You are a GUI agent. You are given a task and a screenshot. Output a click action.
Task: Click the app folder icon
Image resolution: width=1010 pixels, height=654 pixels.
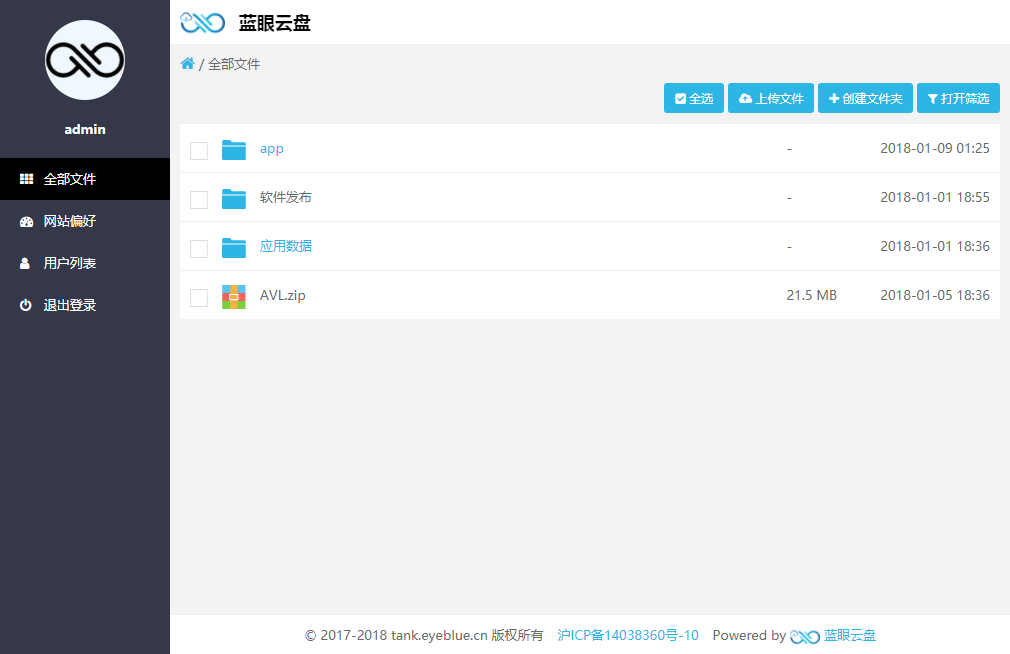tap(234, 149)
